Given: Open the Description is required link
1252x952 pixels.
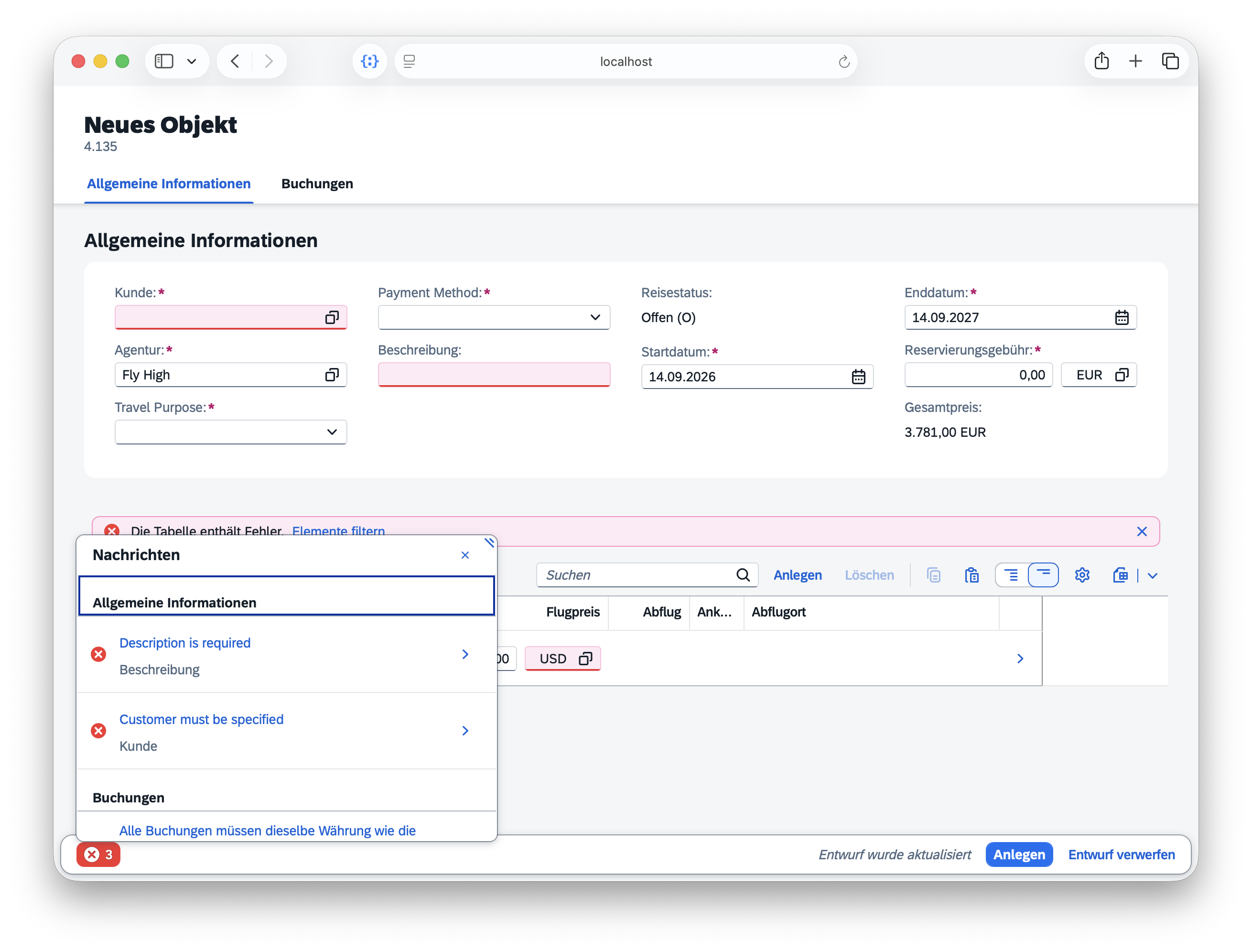Looking at the screenshot, I should (x=184, y=643).
